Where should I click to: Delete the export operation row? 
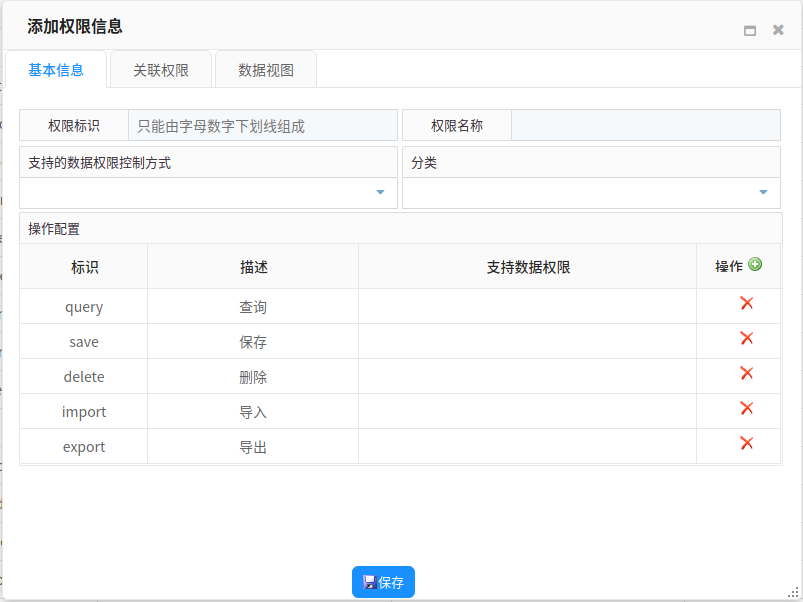(746, 444)
